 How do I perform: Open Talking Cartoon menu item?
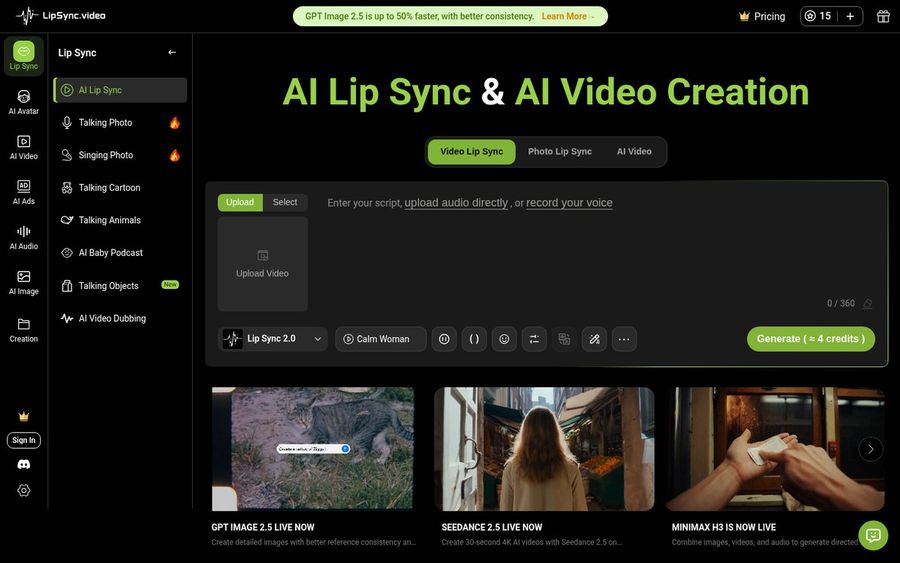[121, 188]
